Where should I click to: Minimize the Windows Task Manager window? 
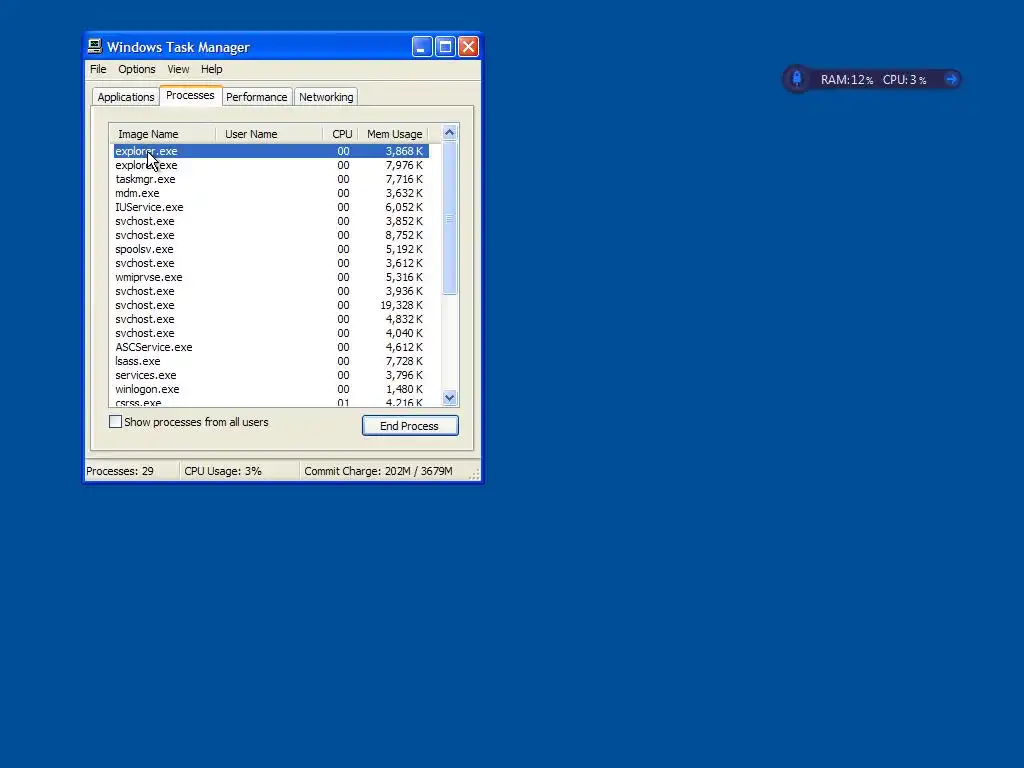tap(422, 46)
